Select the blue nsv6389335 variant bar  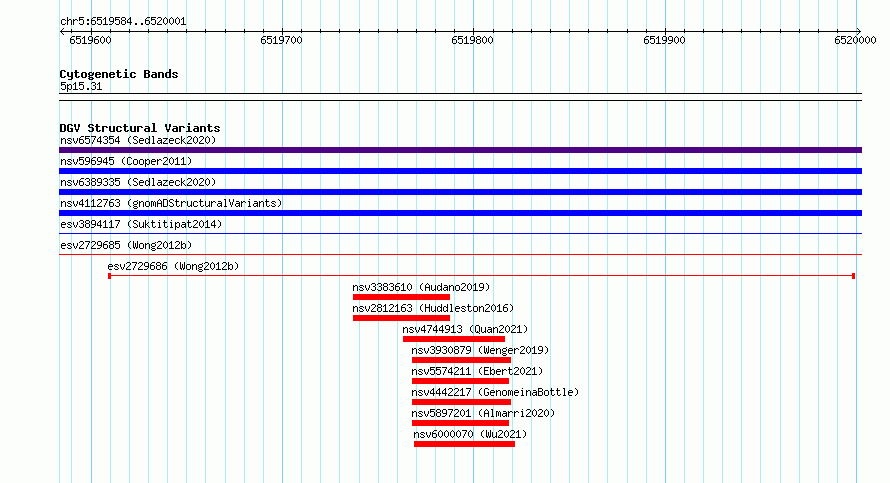click(x=460, y=192)
